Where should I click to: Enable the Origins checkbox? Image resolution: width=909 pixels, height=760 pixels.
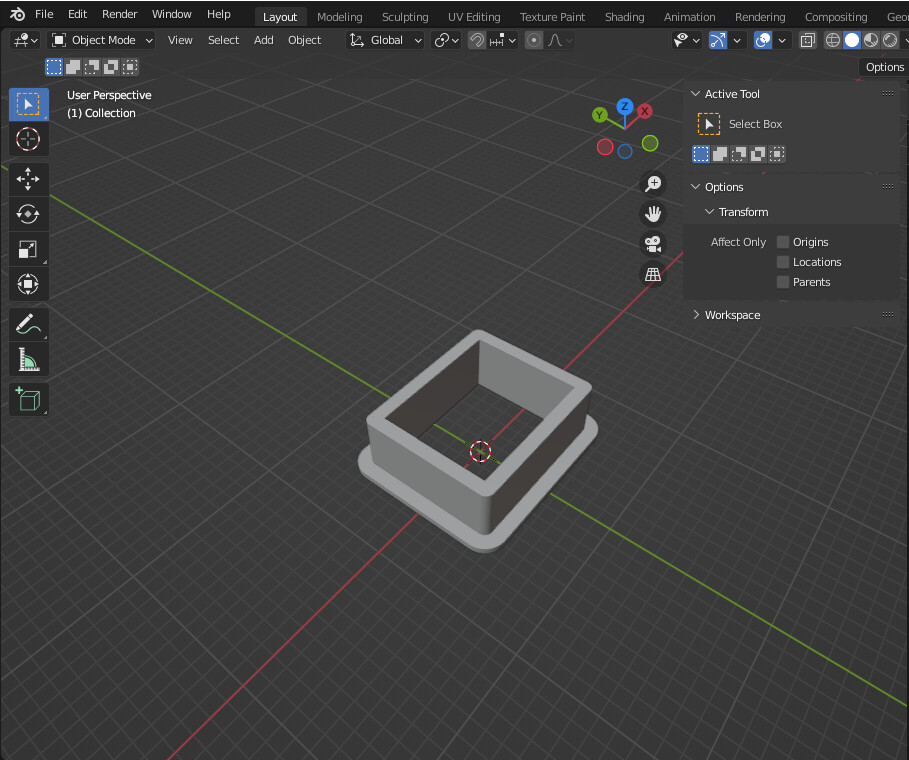[782, 242]
